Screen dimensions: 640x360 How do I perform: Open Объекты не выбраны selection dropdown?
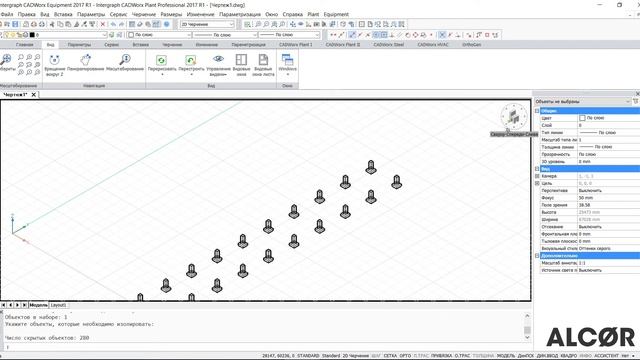click(582, 101)
